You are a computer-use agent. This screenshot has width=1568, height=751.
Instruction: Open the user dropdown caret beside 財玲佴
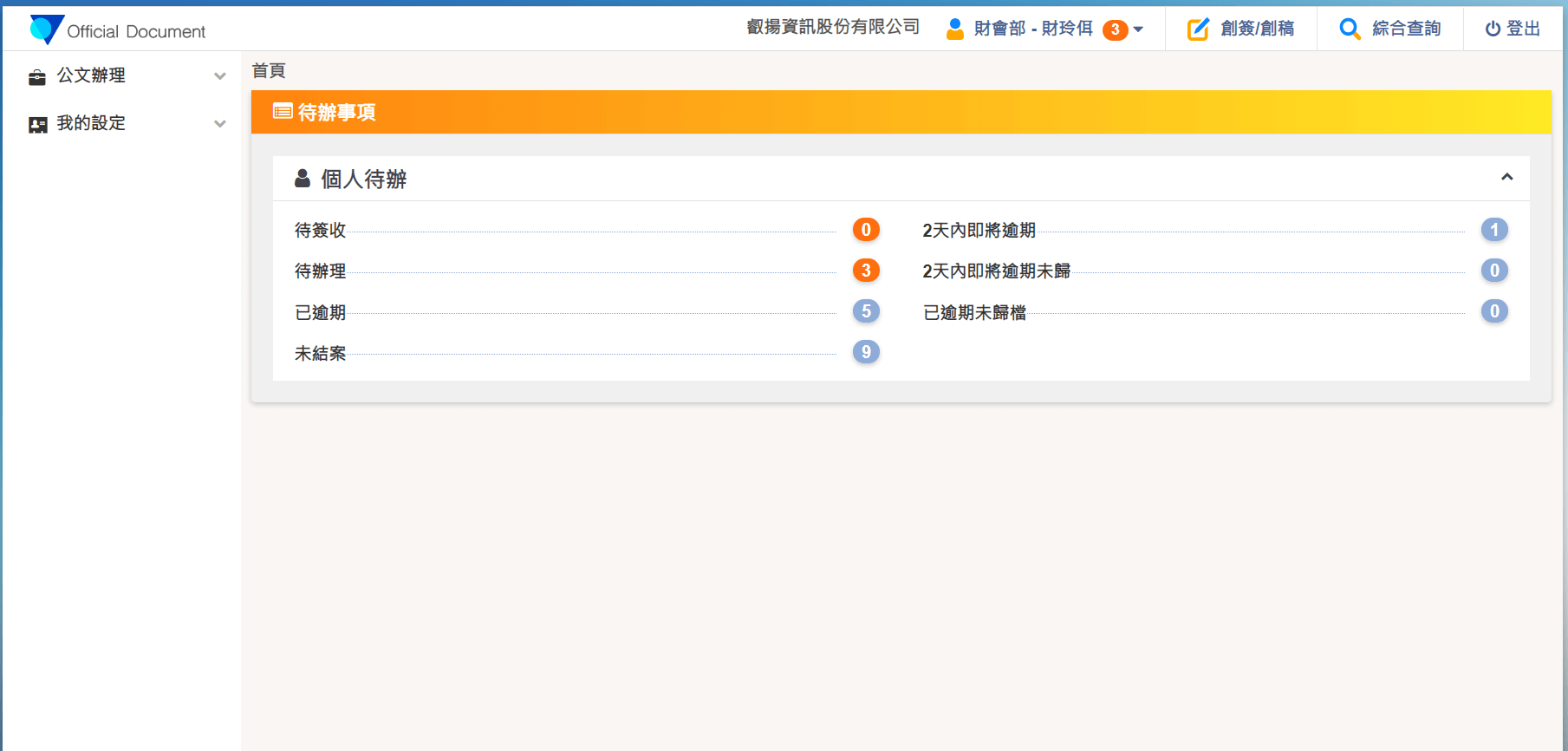1138,29
